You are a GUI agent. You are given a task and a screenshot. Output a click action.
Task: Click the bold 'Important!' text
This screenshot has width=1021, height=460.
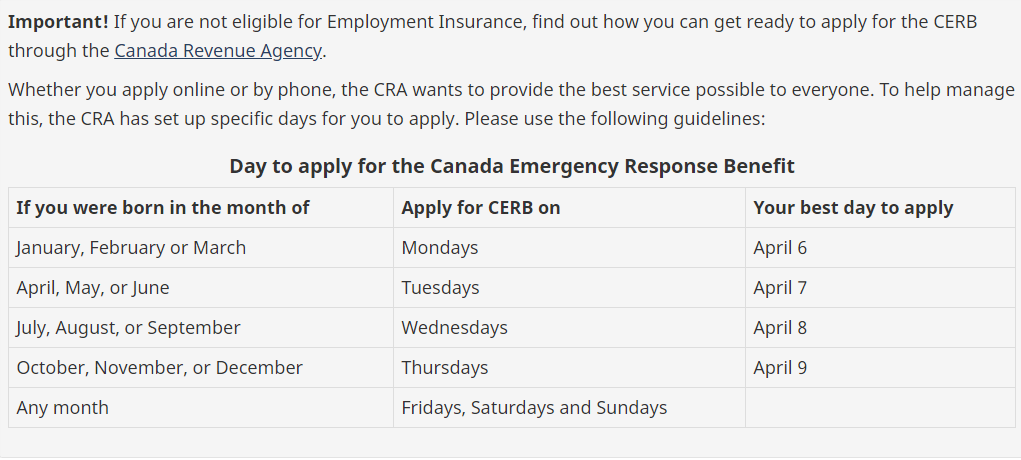pos(59,22)
